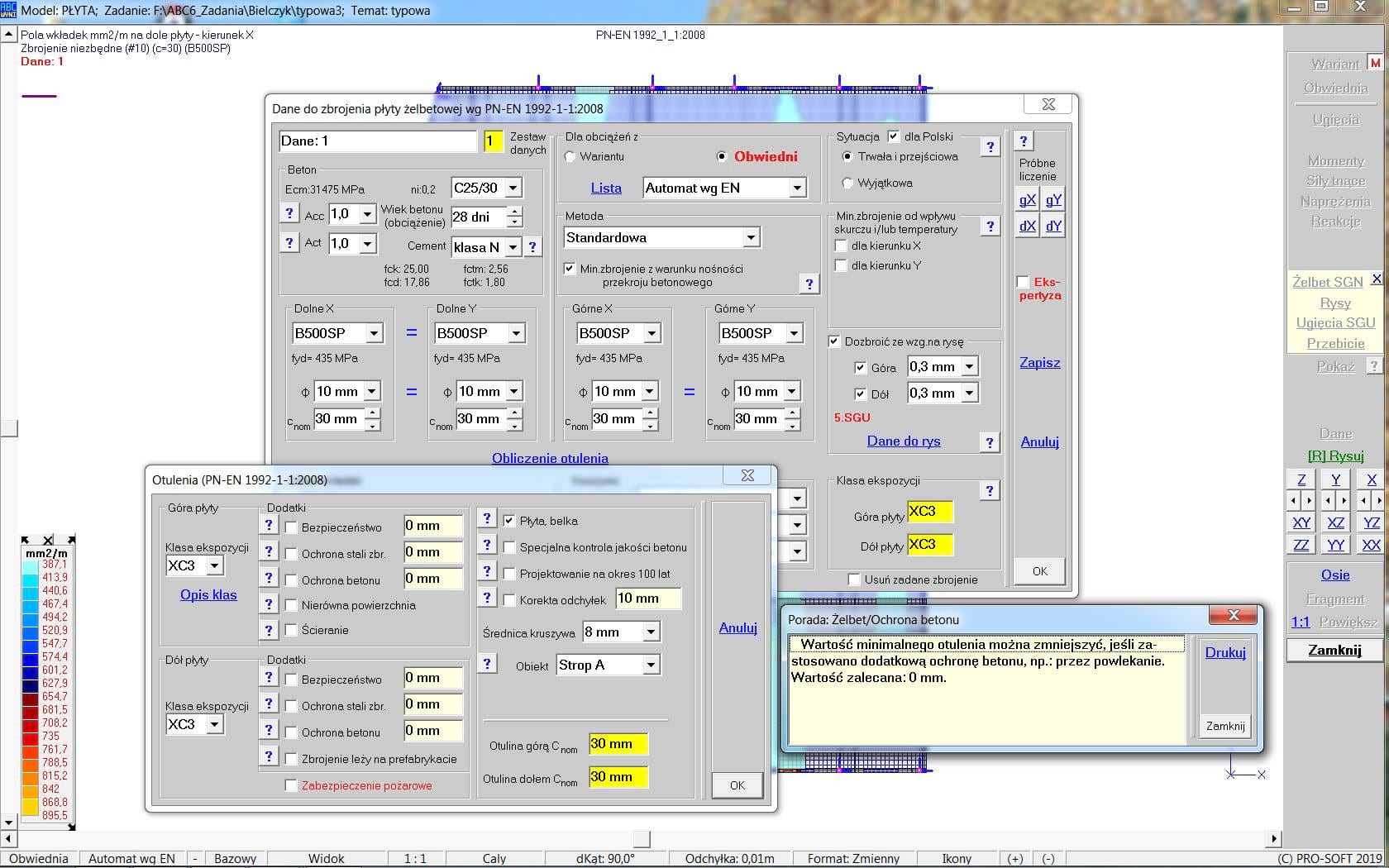Screen dimensions: 1389x868
Task: Open the concrete class C25/30 dropdown
Action: 513,188
